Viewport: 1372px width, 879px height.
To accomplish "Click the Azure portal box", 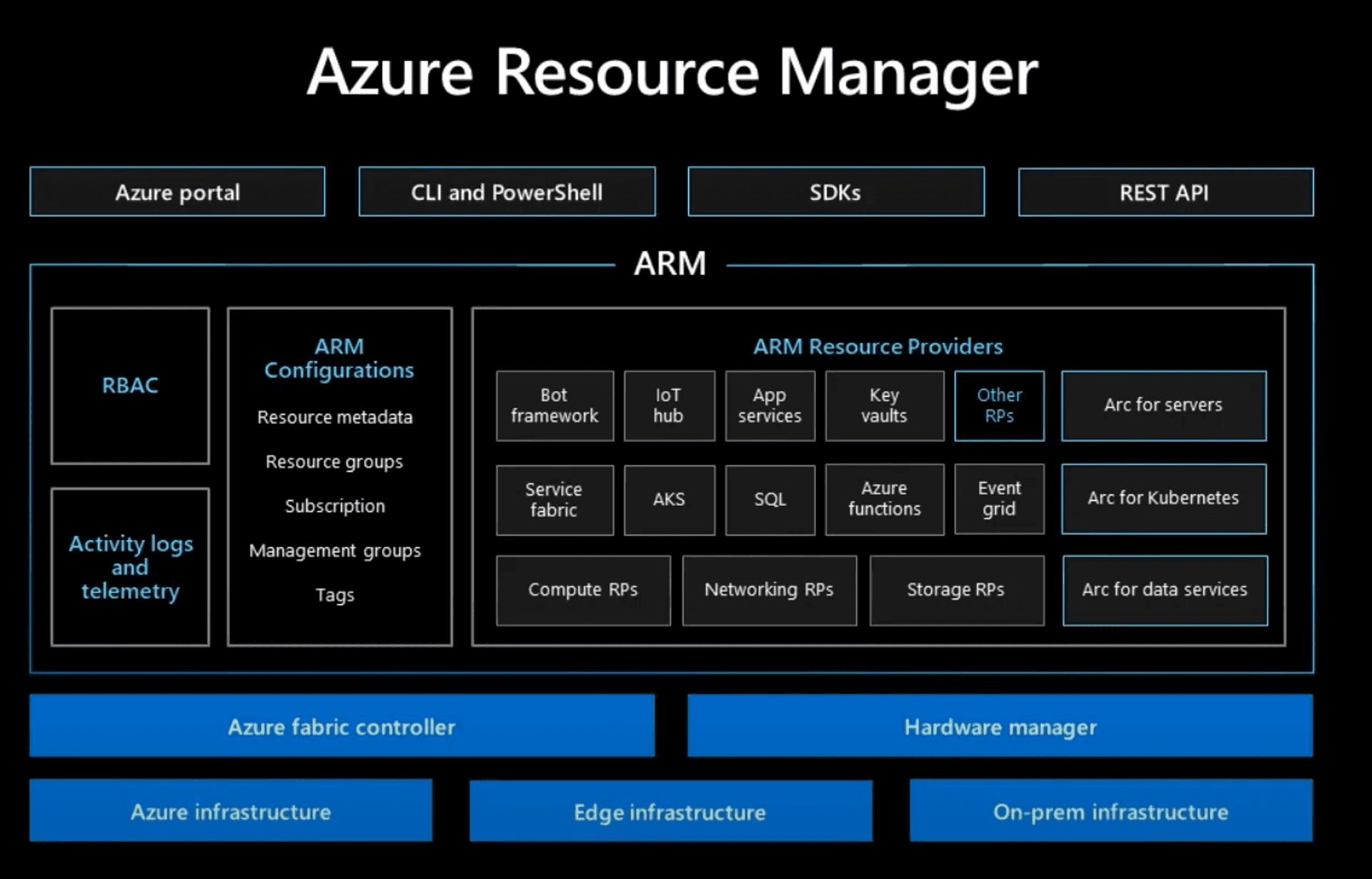I will (177, 192).
